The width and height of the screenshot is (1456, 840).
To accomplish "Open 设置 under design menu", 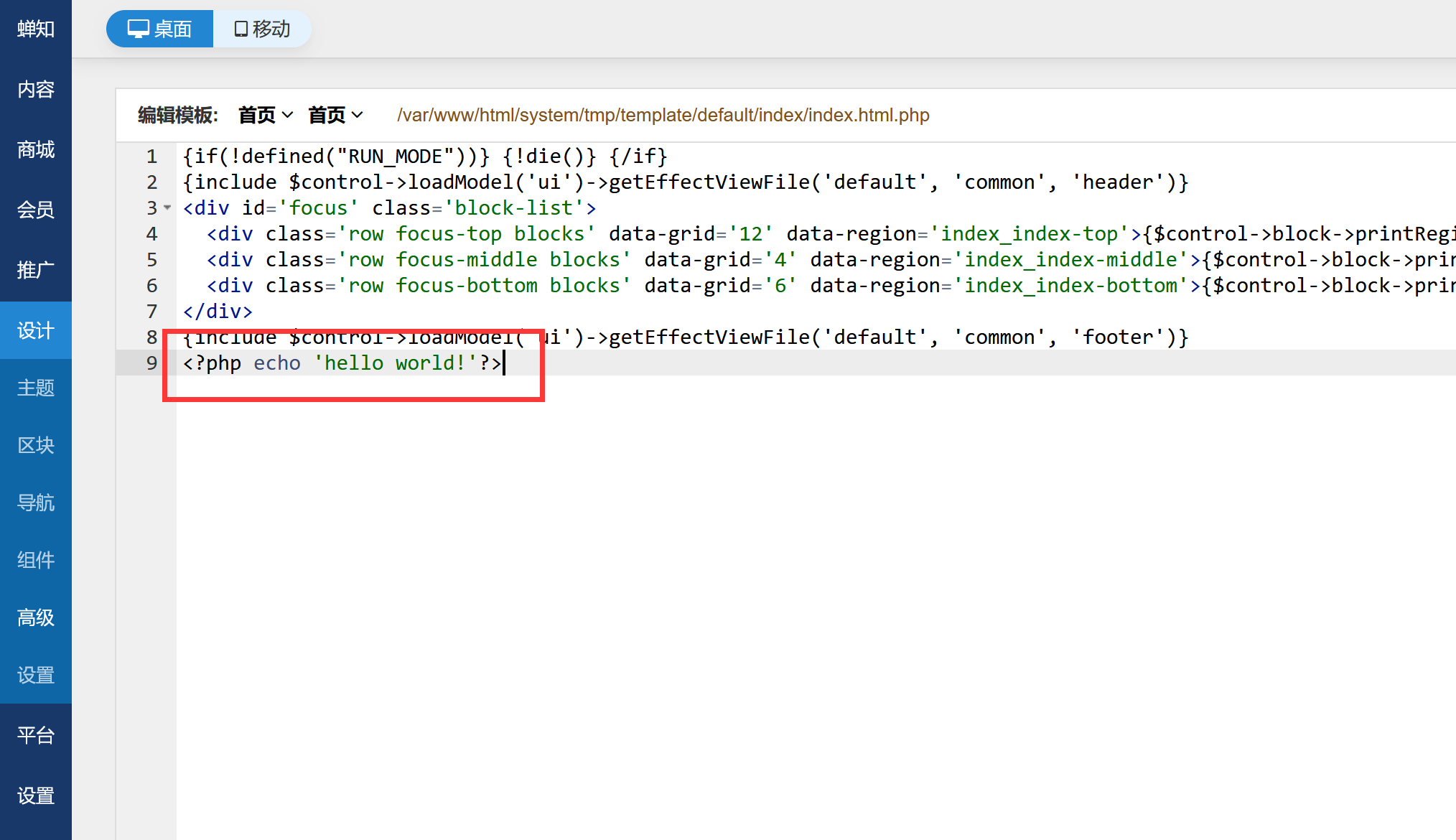I will pyautogui.click(x=36, y=675).
